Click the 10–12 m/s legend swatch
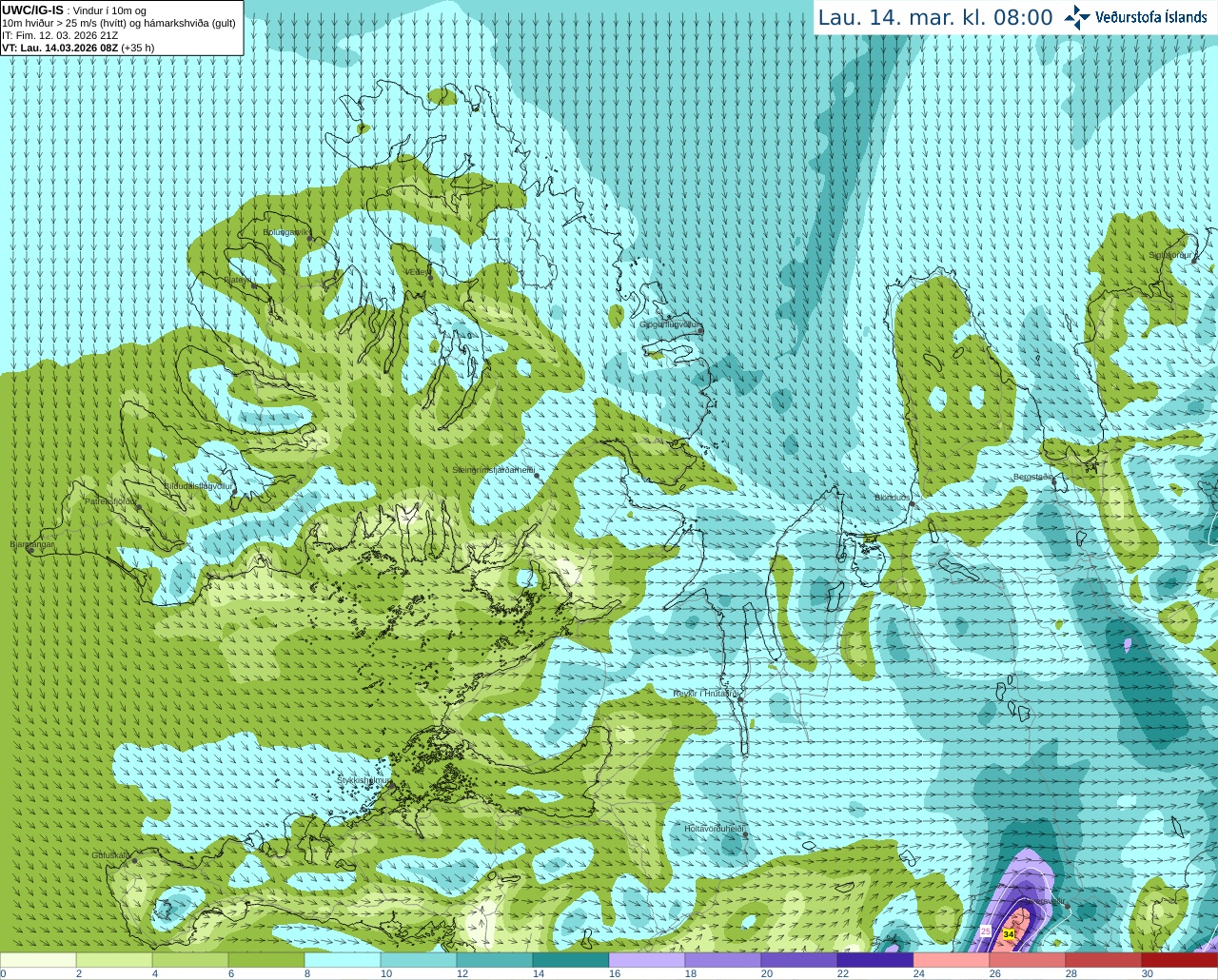The width and height of the screenshot is (1218, 980). (419, 960)
